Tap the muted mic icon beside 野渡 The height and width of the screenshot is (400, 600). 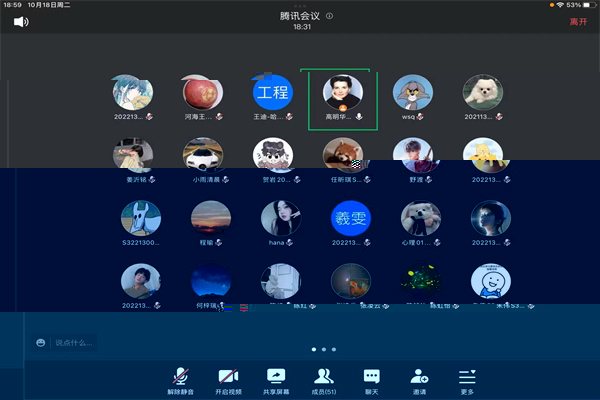[429, 179]
